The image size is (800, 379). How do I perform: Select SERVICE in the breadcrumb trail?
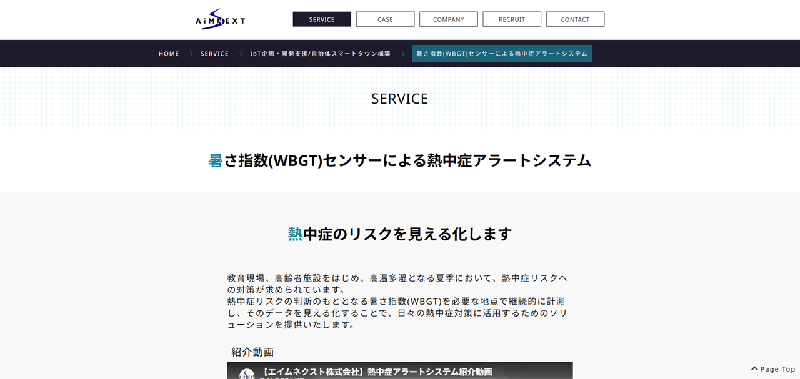[x=214, y=54]
